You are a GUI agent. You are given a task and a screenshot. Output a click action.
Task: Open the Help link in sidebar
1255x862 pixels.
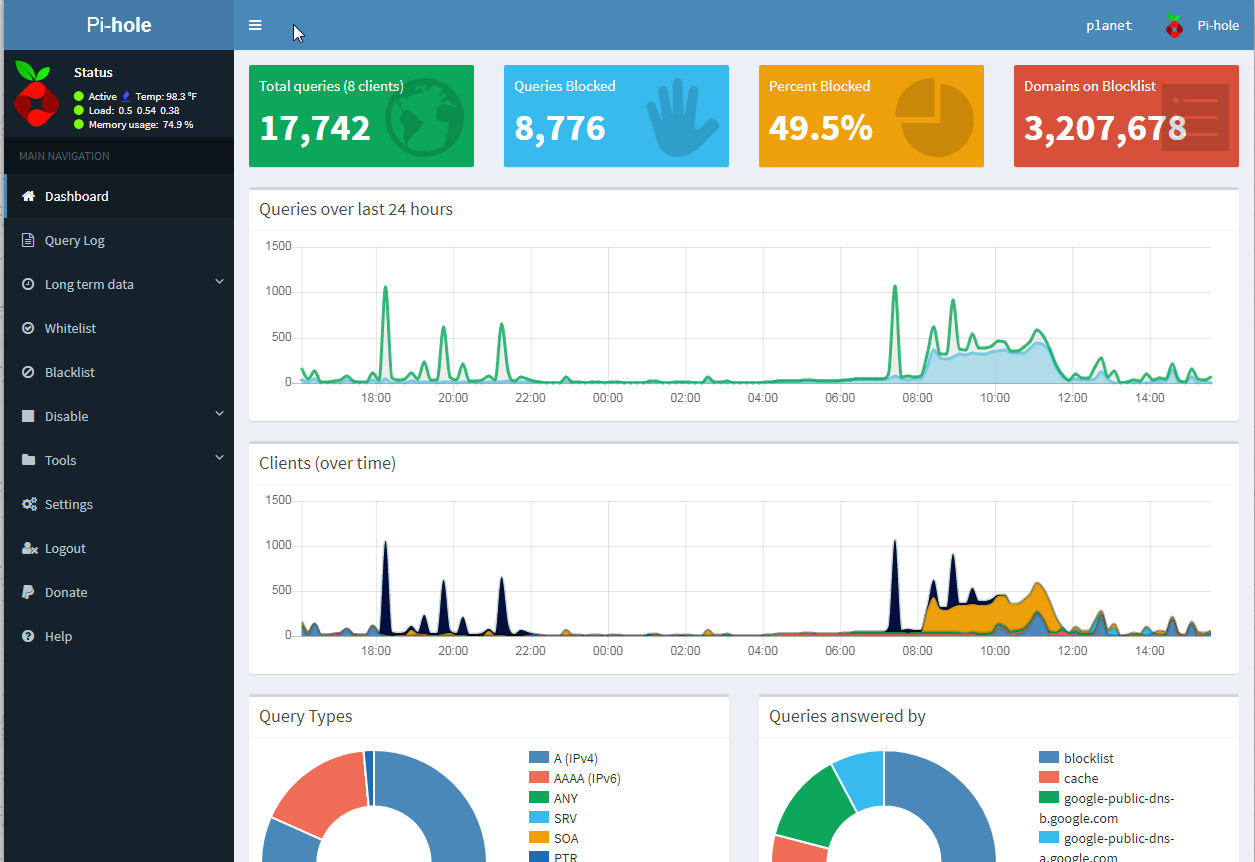point(119,636)
